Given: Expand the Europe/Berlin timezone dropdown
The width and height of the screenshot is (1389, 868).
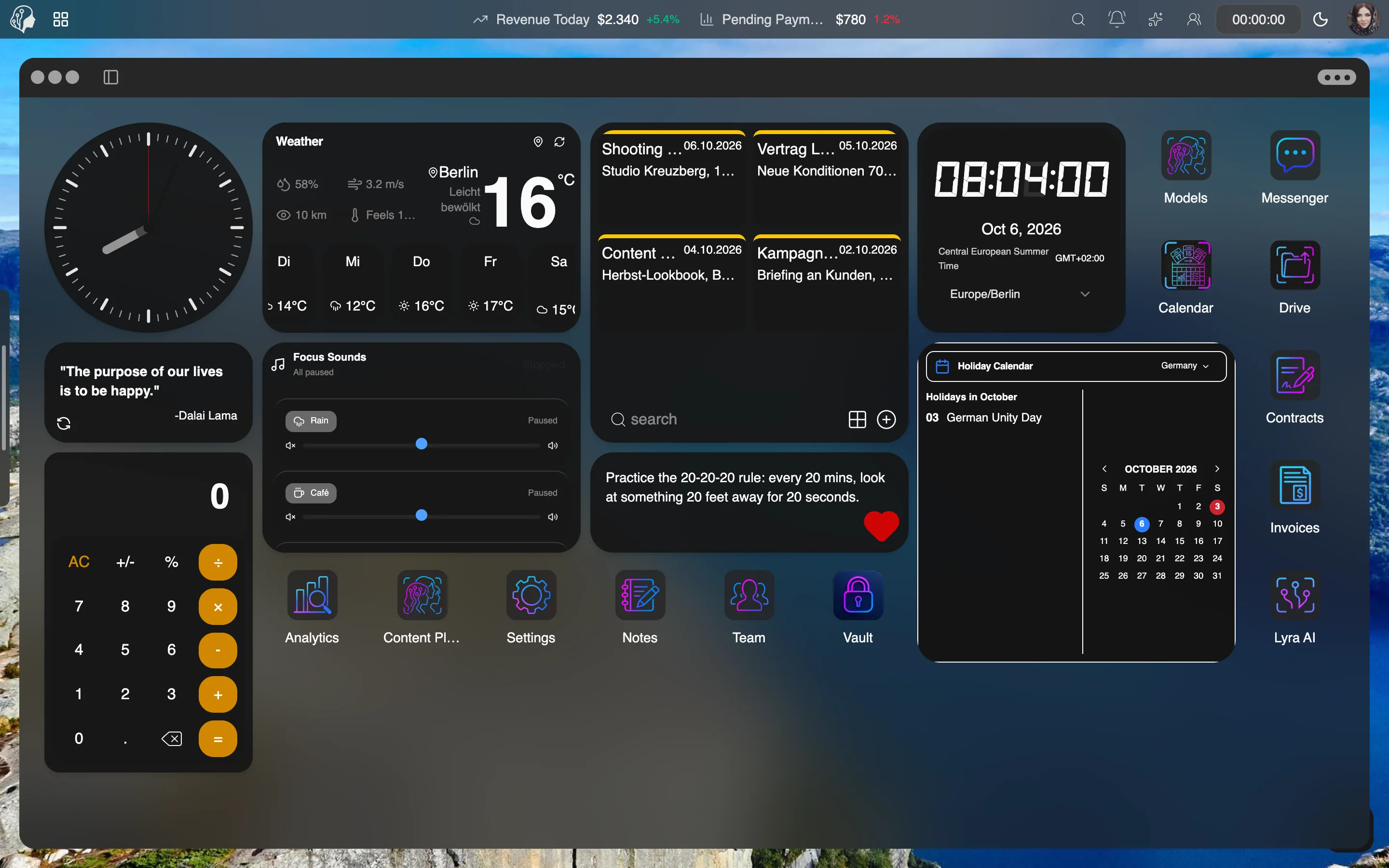Looking at the screenshot, I should click(x=1021, y=294).
